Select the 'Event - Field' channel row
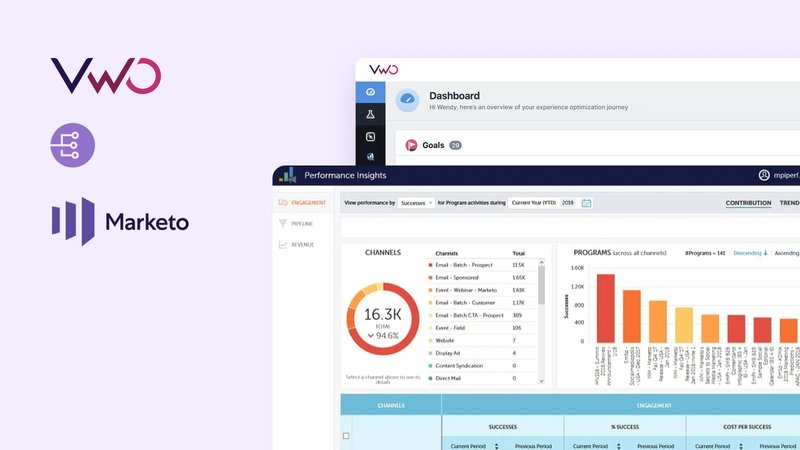Viewport: 800px width, 450px height. click(482, 328)
